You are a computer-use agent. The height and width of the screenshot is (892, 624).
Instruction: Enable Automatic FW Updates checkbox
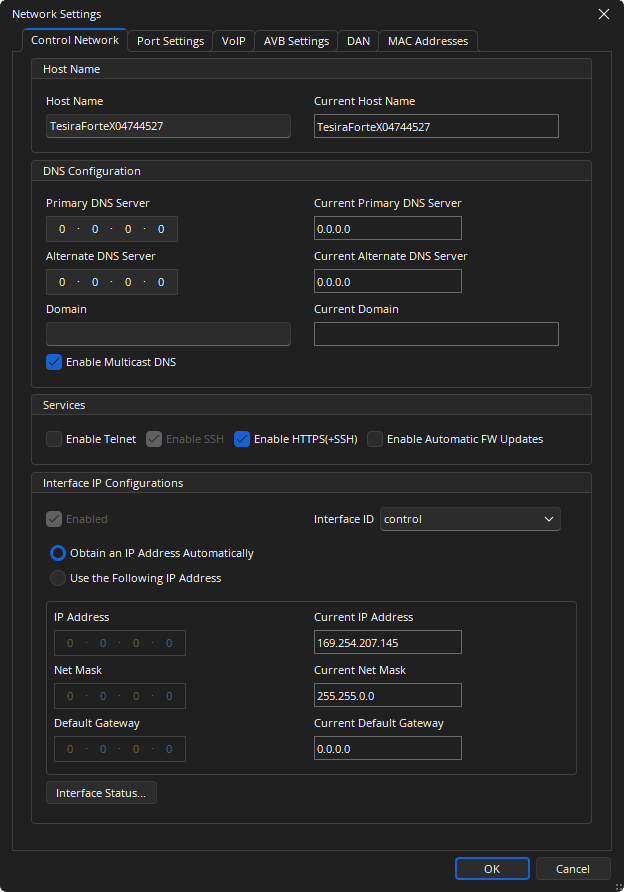(375, 439)
